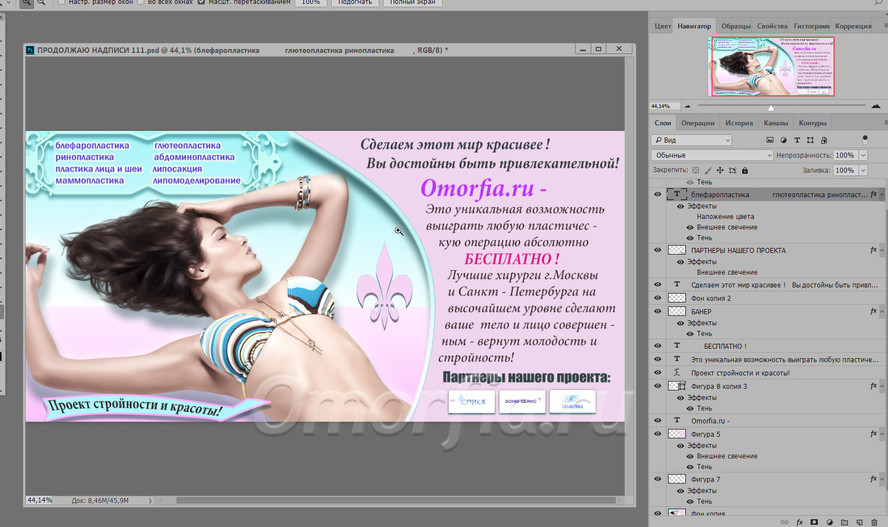
Task: Click the T thumbnail of БЕСПЛАТНО layer
Action: point(677,345)
